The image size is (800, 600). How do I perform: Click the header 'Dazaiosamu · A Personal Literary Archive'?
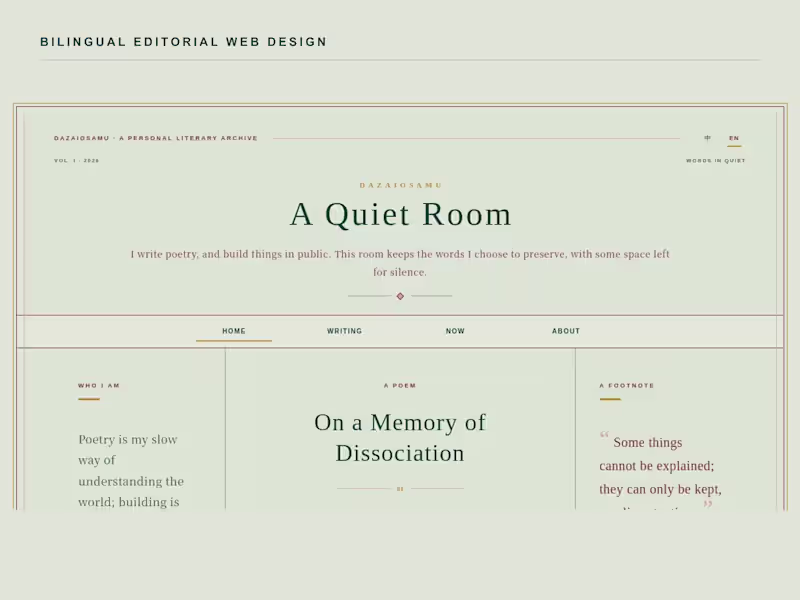[156, 138]
